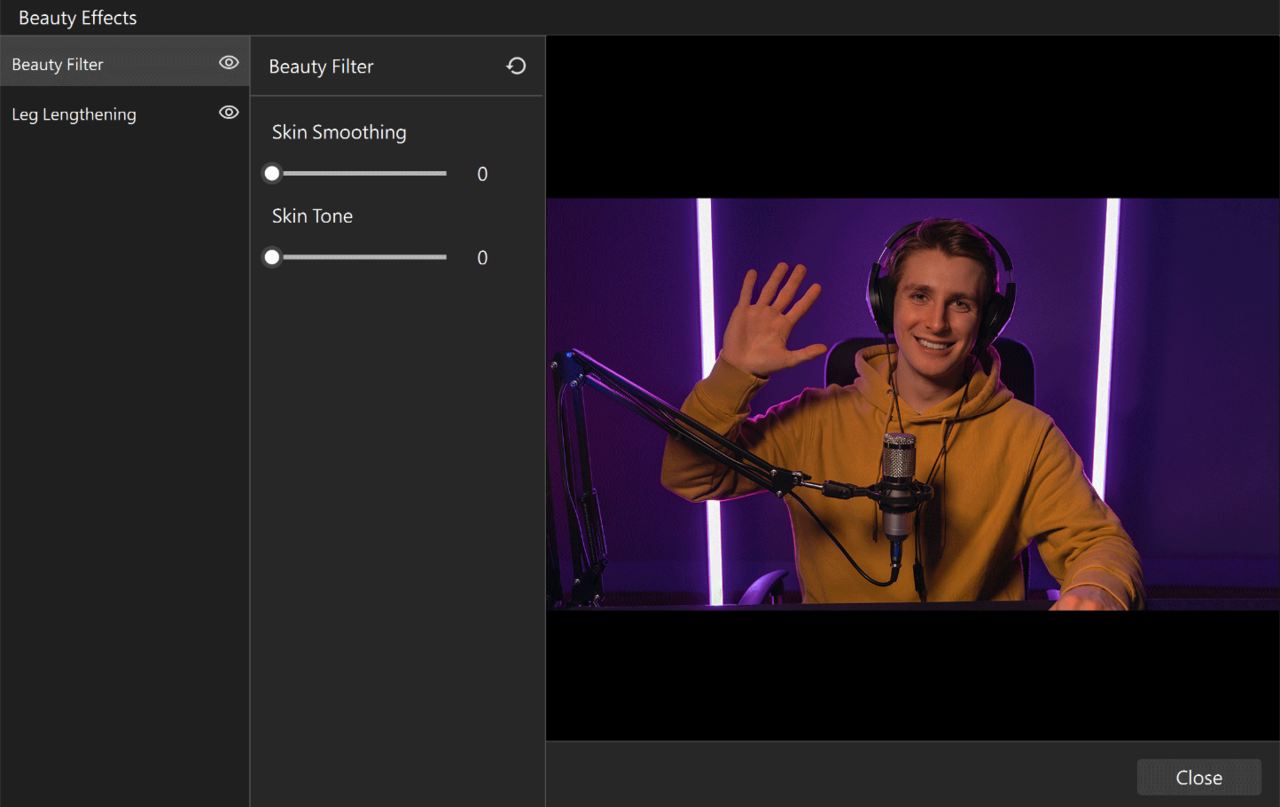1280x807 pixels.
Task: Click the video preview image
Action: click(x=912, y=403)
